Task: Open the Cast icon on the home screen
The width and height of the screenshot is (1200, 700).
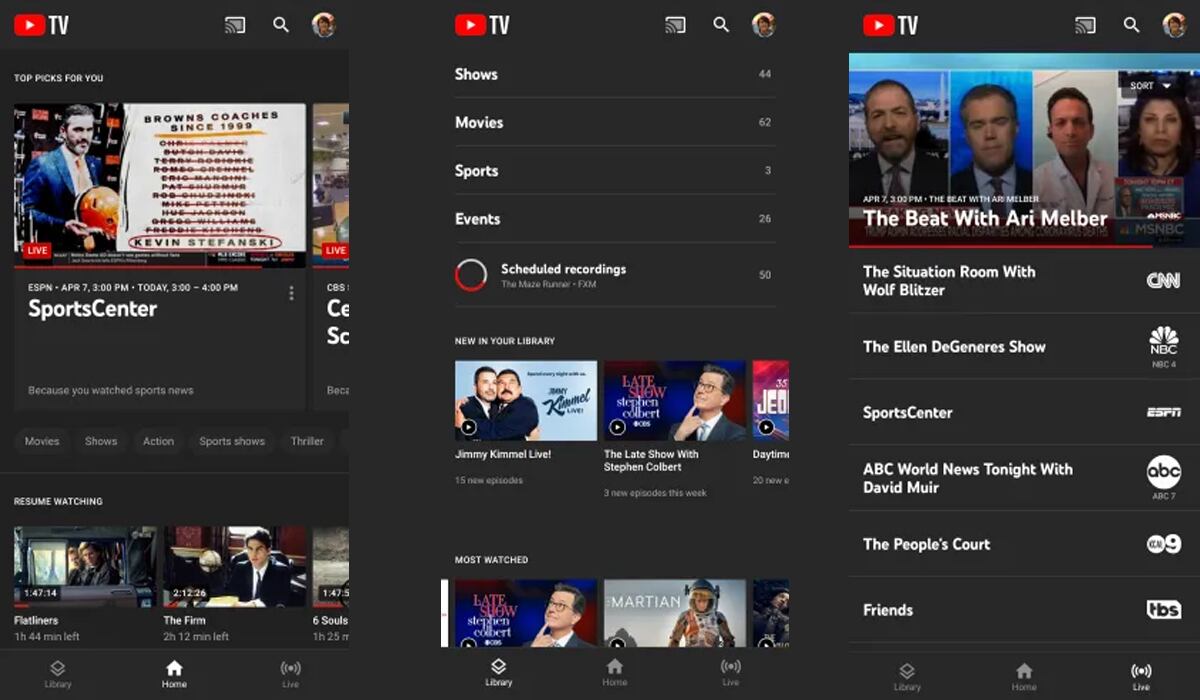Action: pos(236,24)
